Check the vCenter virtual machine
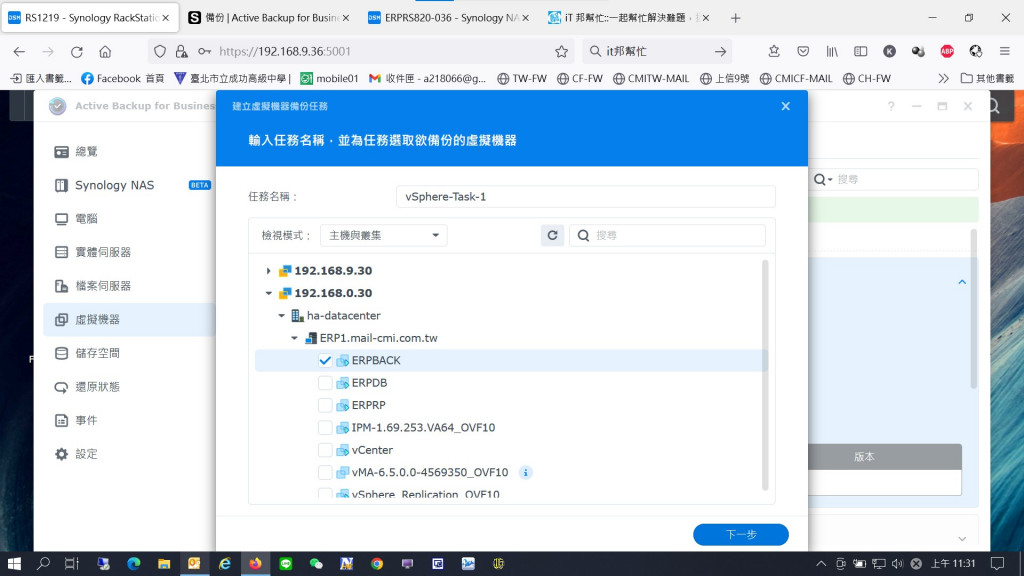The height and width of the screenshot is (576, 1024). [x=325, y=450]
